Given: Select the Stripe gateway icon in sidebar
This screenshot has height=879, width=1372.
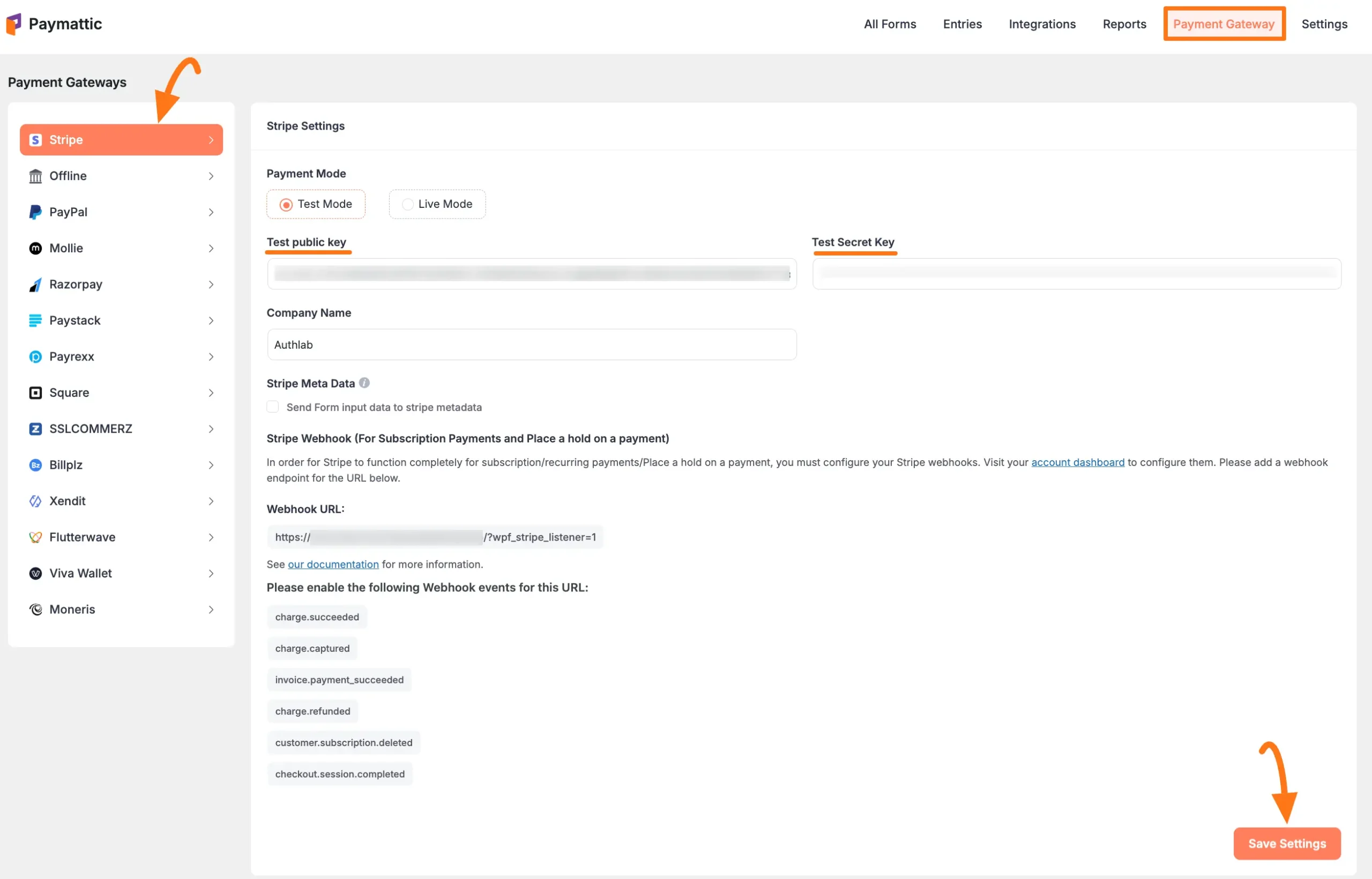Looking at the screenshot, I should (x=35, y=139).
